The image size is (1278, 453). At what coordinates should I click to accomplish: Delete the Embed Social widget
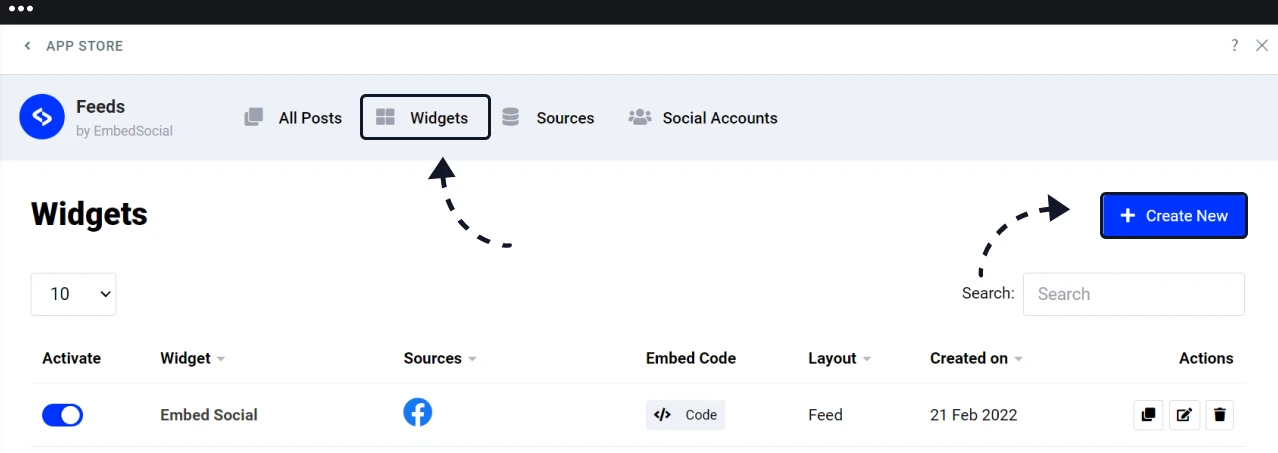[1219, 415]
